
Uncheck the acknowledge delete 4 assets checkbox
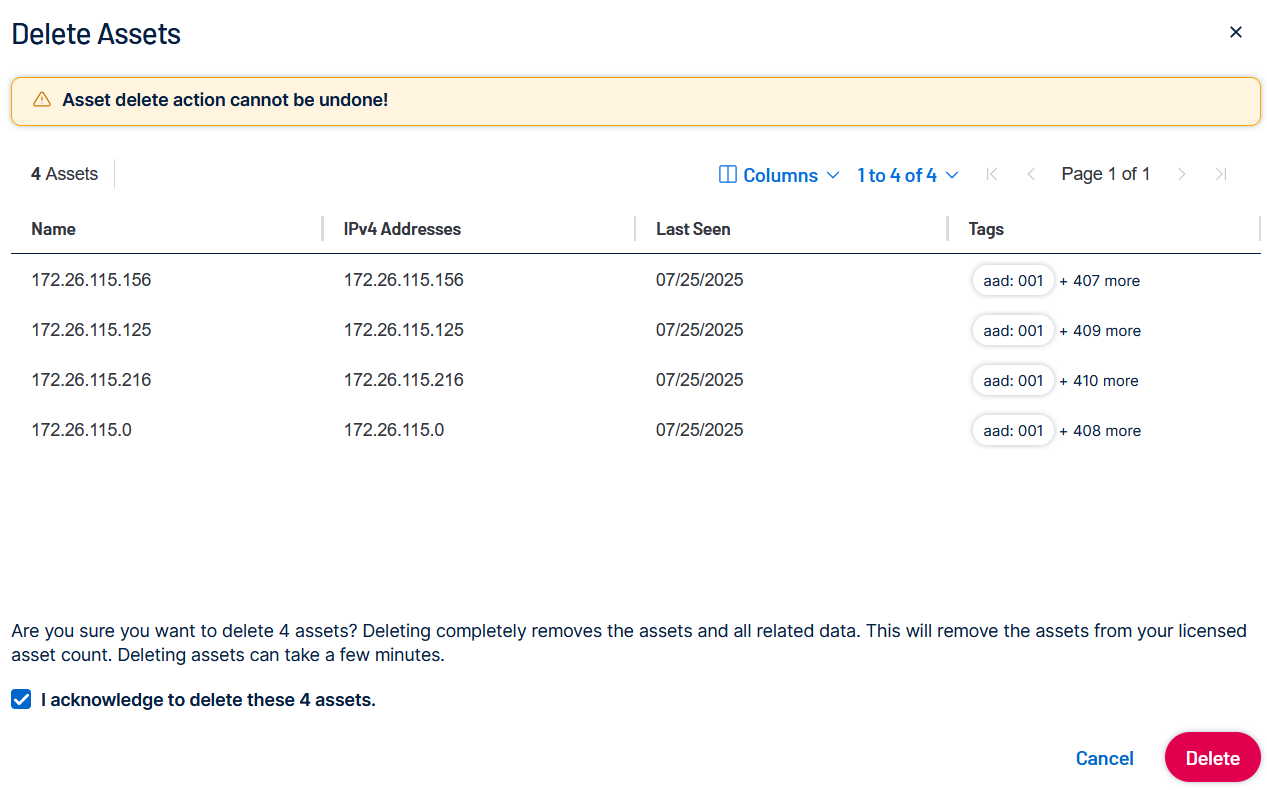tap(21, 700)
